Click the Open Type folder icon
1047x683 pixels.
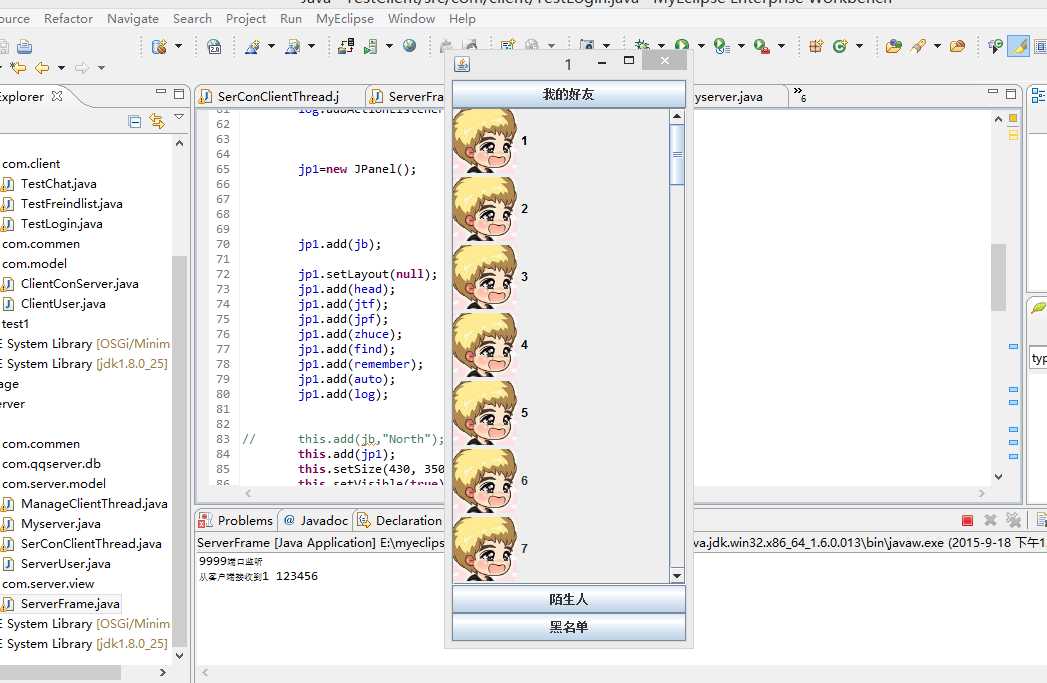coord(893,46)
